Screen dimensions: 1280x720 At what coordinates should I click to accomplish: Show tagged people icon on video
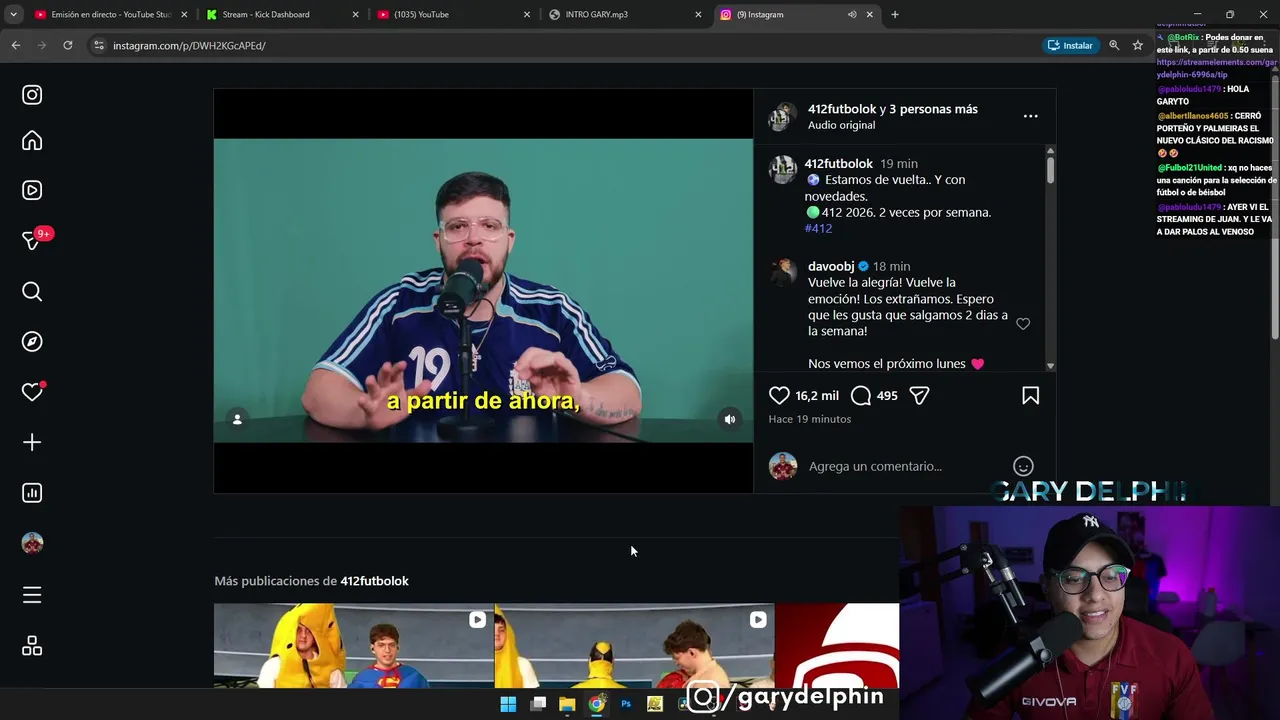[237, 419]
